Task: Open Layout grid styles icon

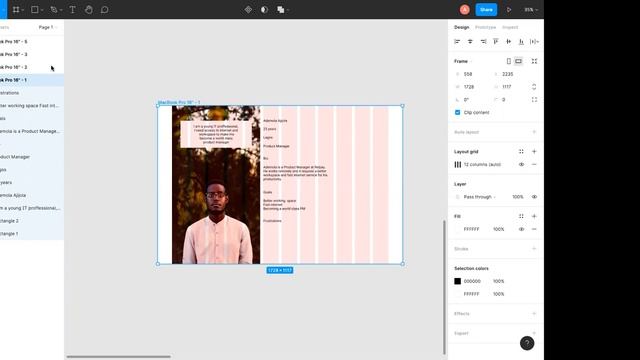Action: (521, 151)
